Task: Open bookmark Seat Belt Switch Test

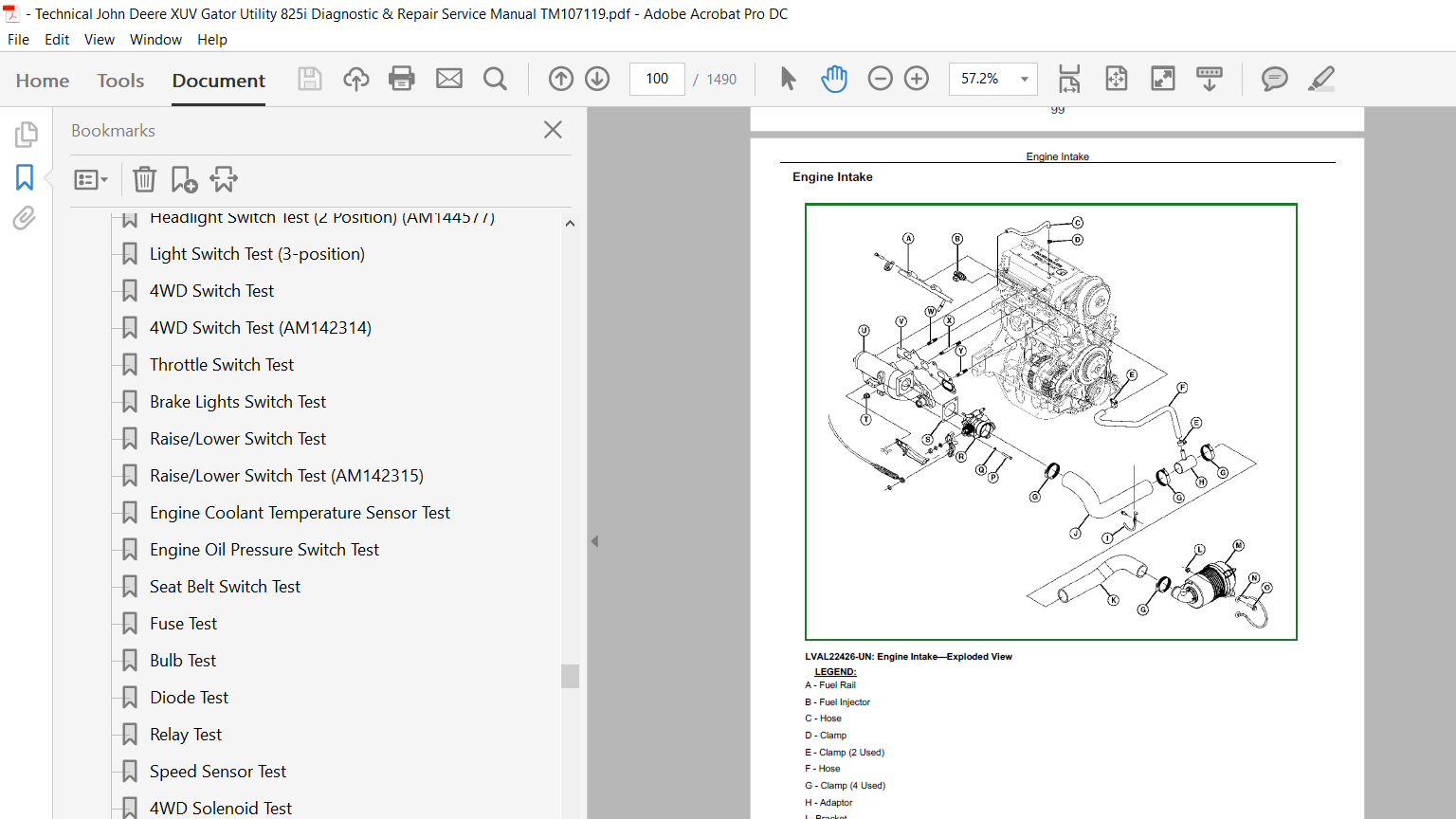Action: click(225, 587)
